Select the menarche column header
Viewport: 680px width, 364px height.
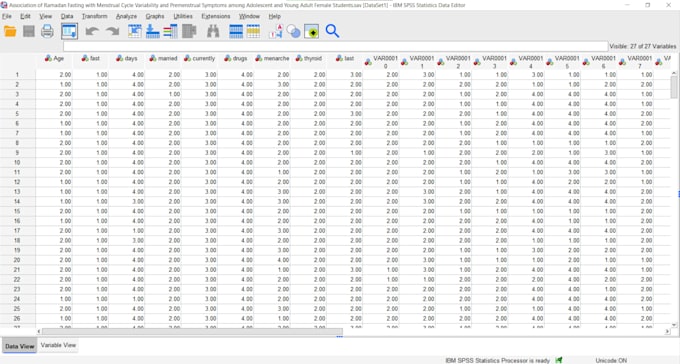pyautogui.click(x=272, y=59)
